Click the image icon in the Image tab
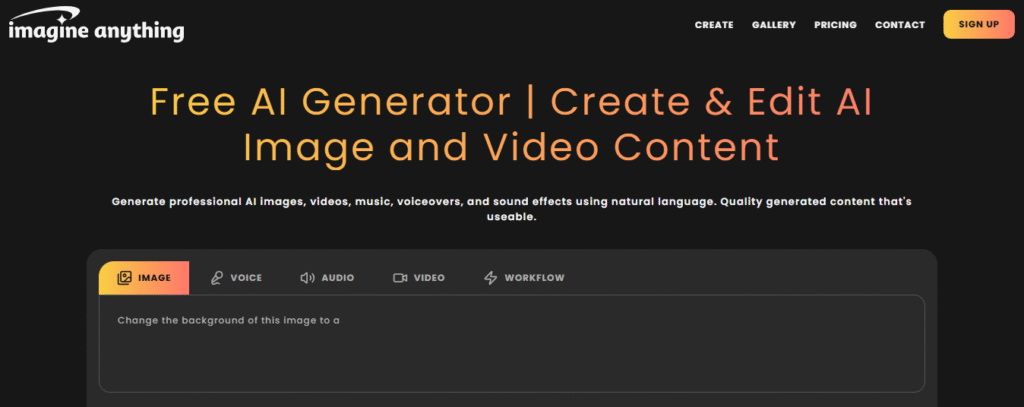Screen dimensions: 1024x407 124,278
